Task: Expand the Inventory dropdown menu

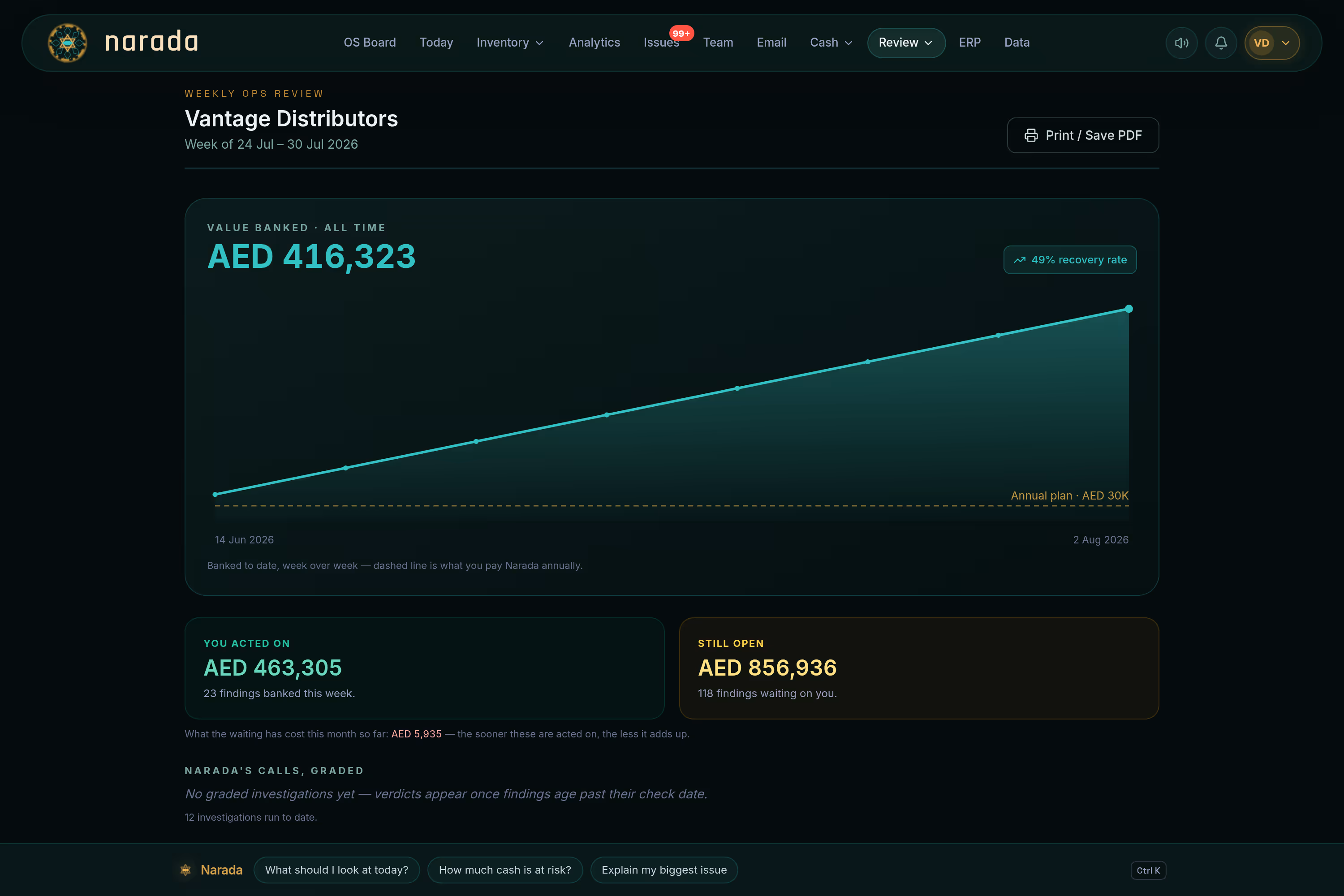Action: tap(510, 43)
